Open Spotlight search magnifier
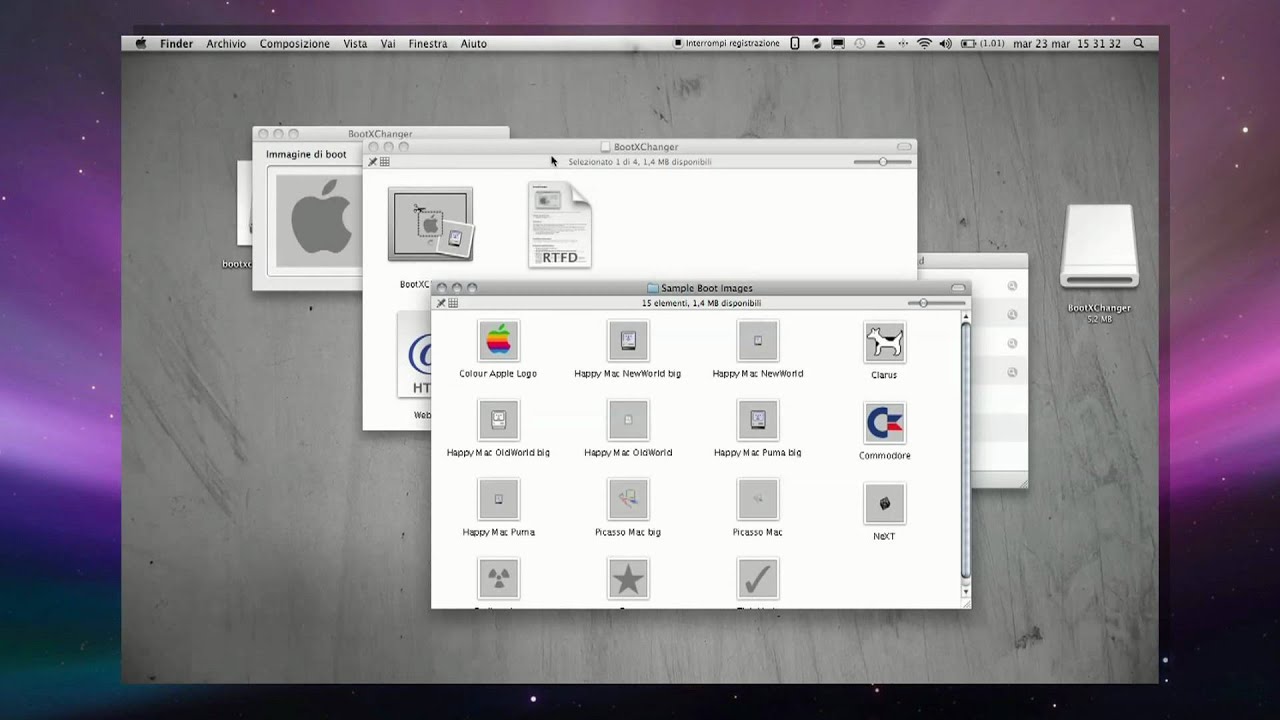 tap(1139, 44)
